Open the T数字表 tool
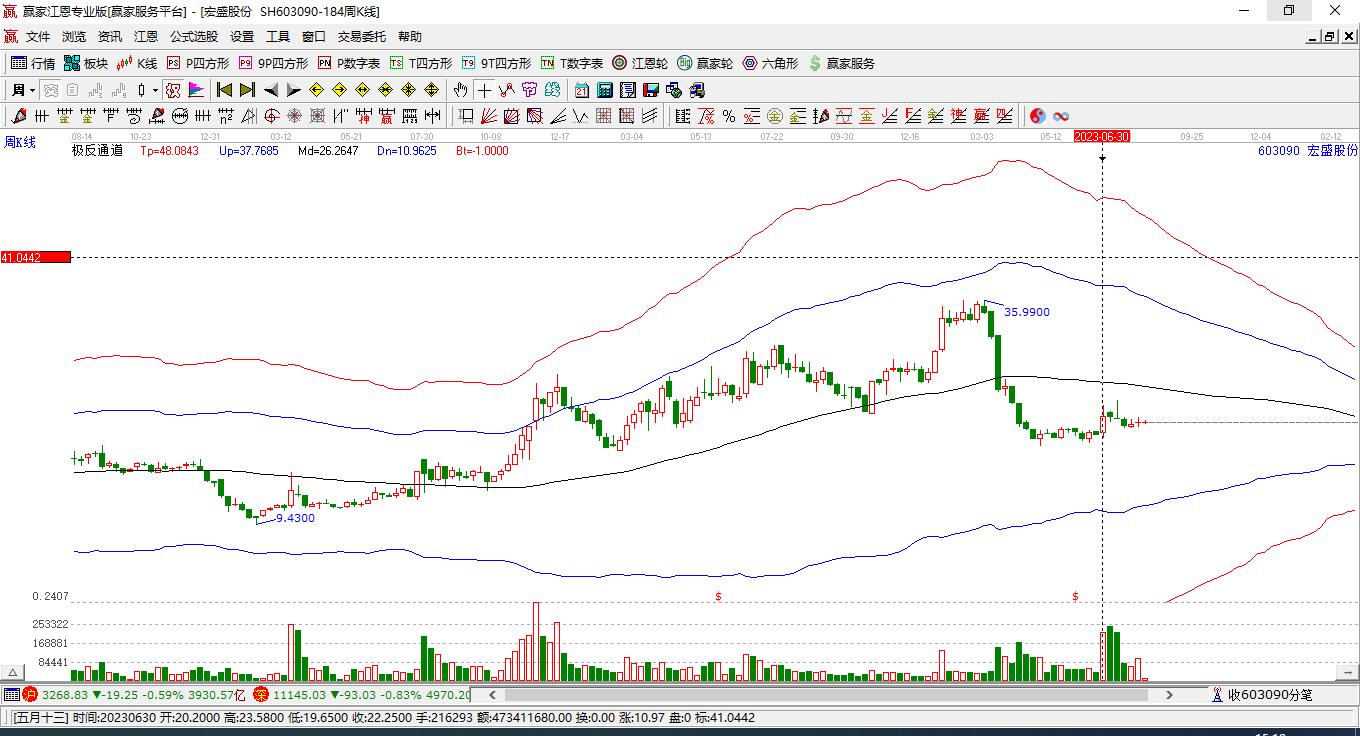Image resolution: width=1360 pixels, height=736 pixels. coord(571,63)
